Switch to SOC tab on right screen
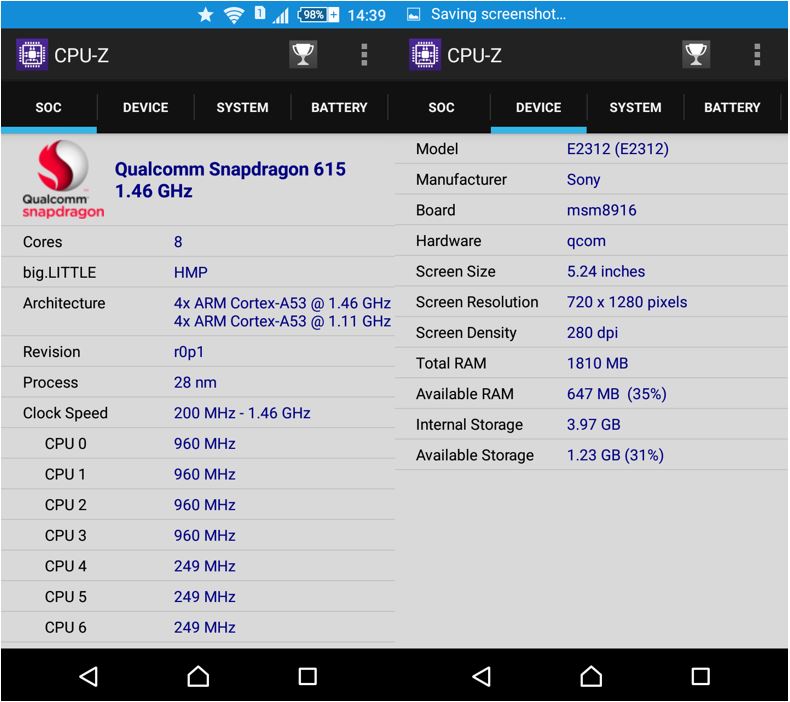The height and width of the screenshot is (702, 790). [x=441, y=107]
